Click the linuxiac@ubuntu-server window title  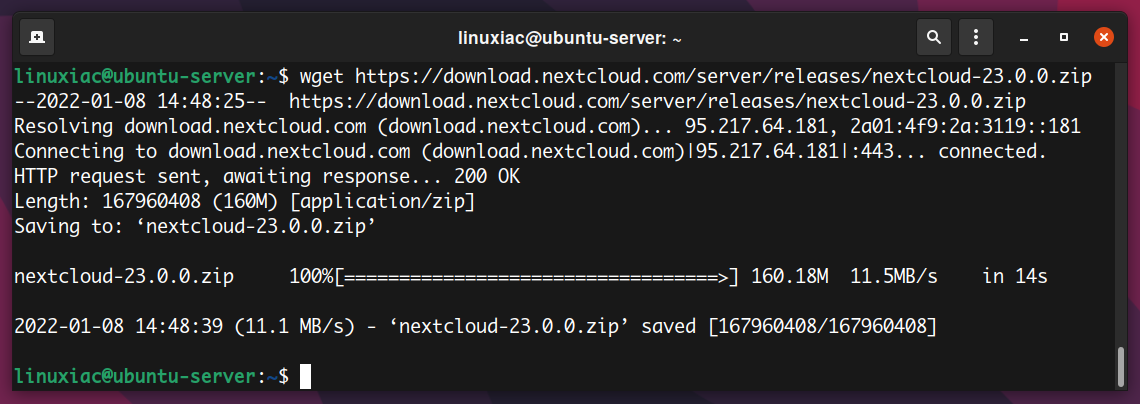(570, 38)
